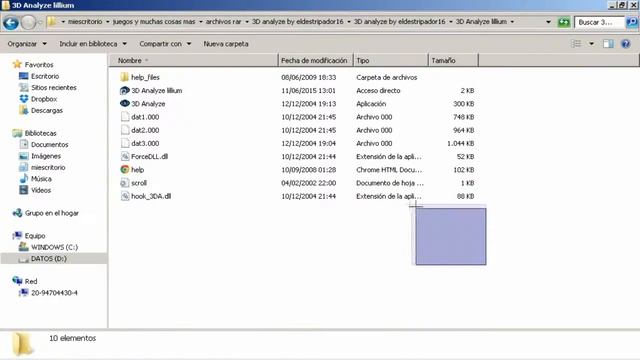Click 'archivos rar' breadcrumb

coord(223,22)
